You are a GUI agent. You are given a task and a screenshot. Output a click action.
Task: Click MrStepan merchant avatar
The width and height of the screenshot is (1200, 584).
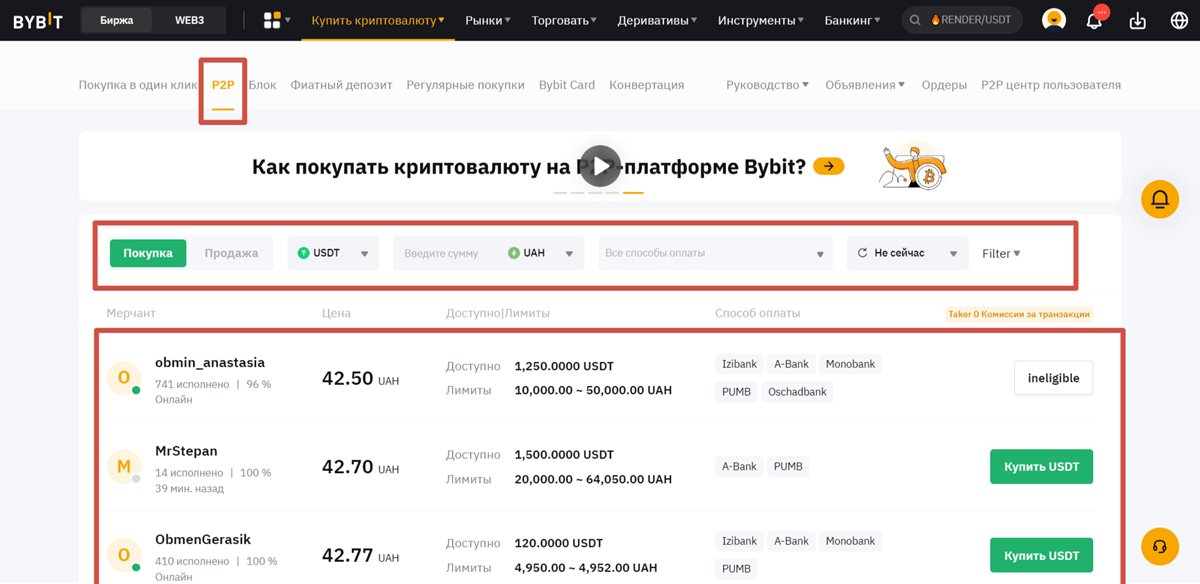(x=124, y=466)
